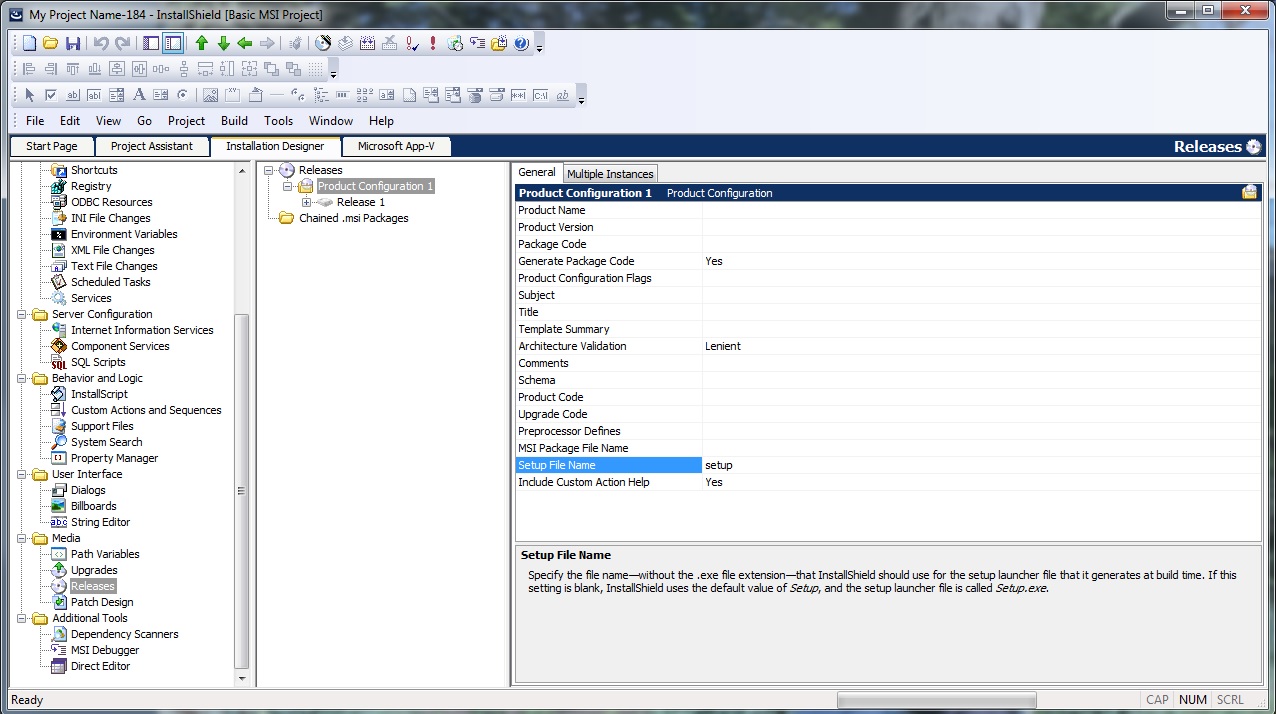Select the password field control icon
1276x714 pixels.
pyautogui.click(x=518, y=95)
